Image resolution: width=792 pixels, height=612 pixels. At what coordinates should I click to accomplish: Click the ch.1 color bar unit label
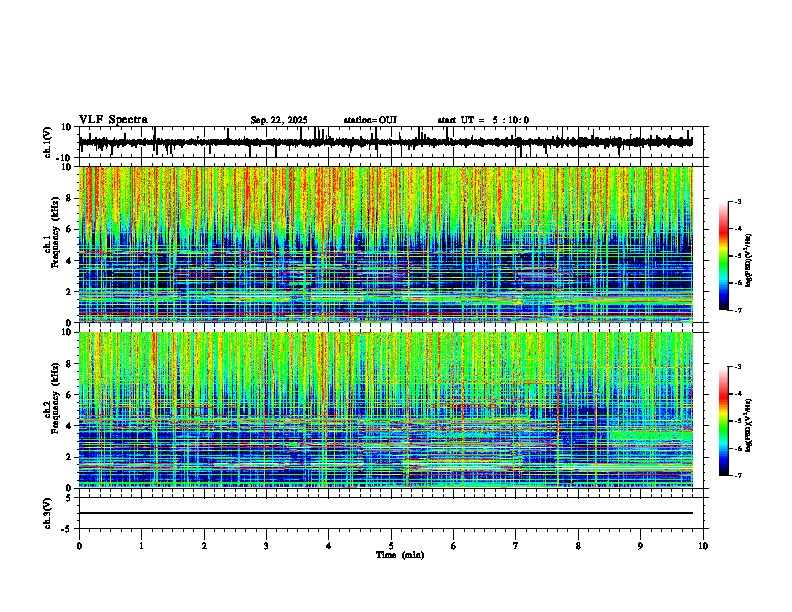coord(749,261)
